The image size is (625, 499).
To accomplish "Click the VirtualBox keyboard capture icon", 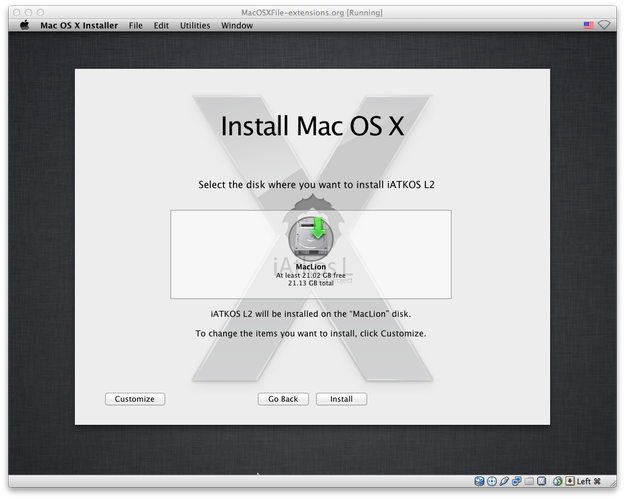I will click(570, 481).
